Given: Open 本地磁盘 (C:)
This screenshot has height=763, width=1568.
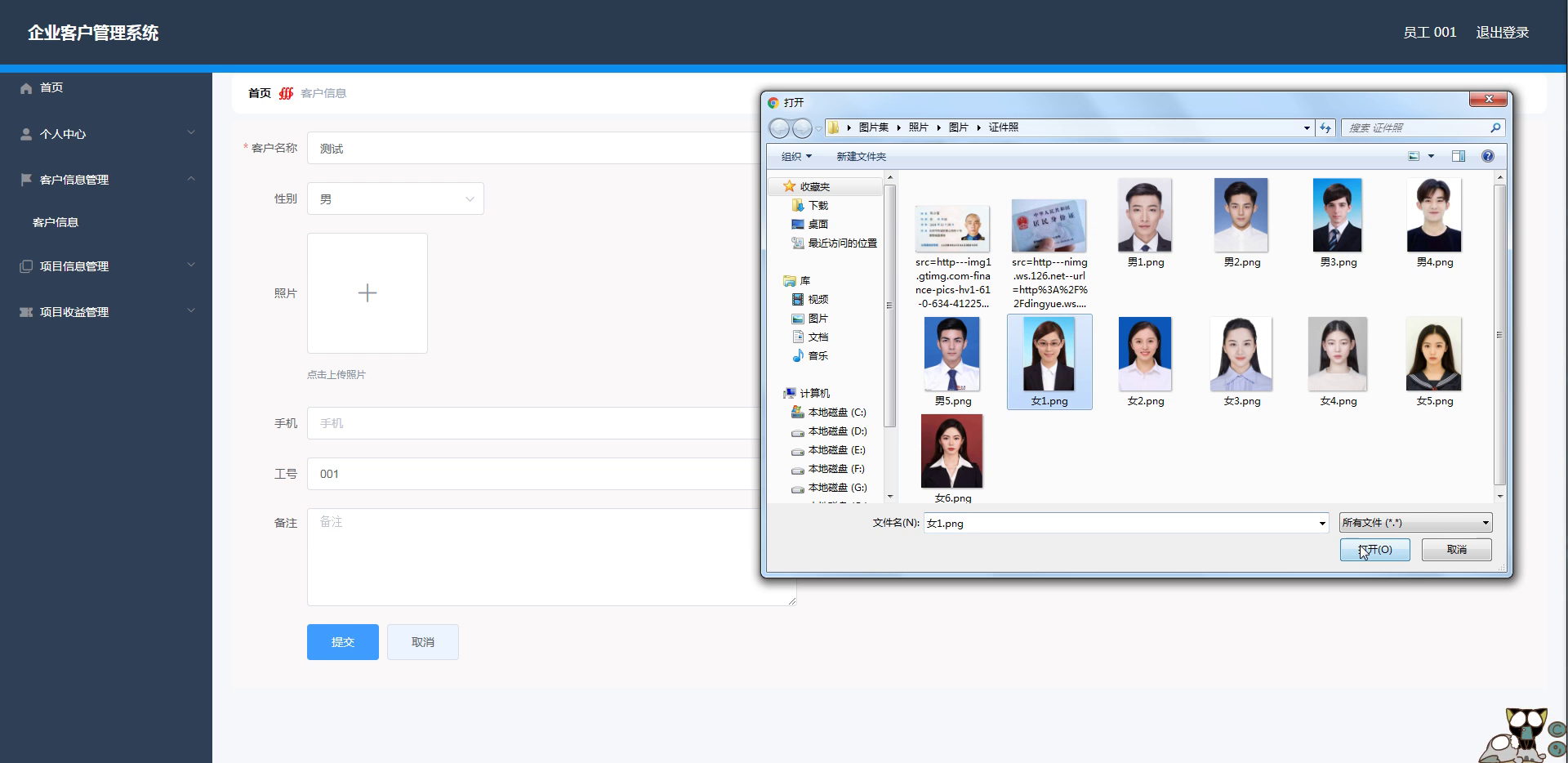Looking at the screenshot, I should [837, 413].
